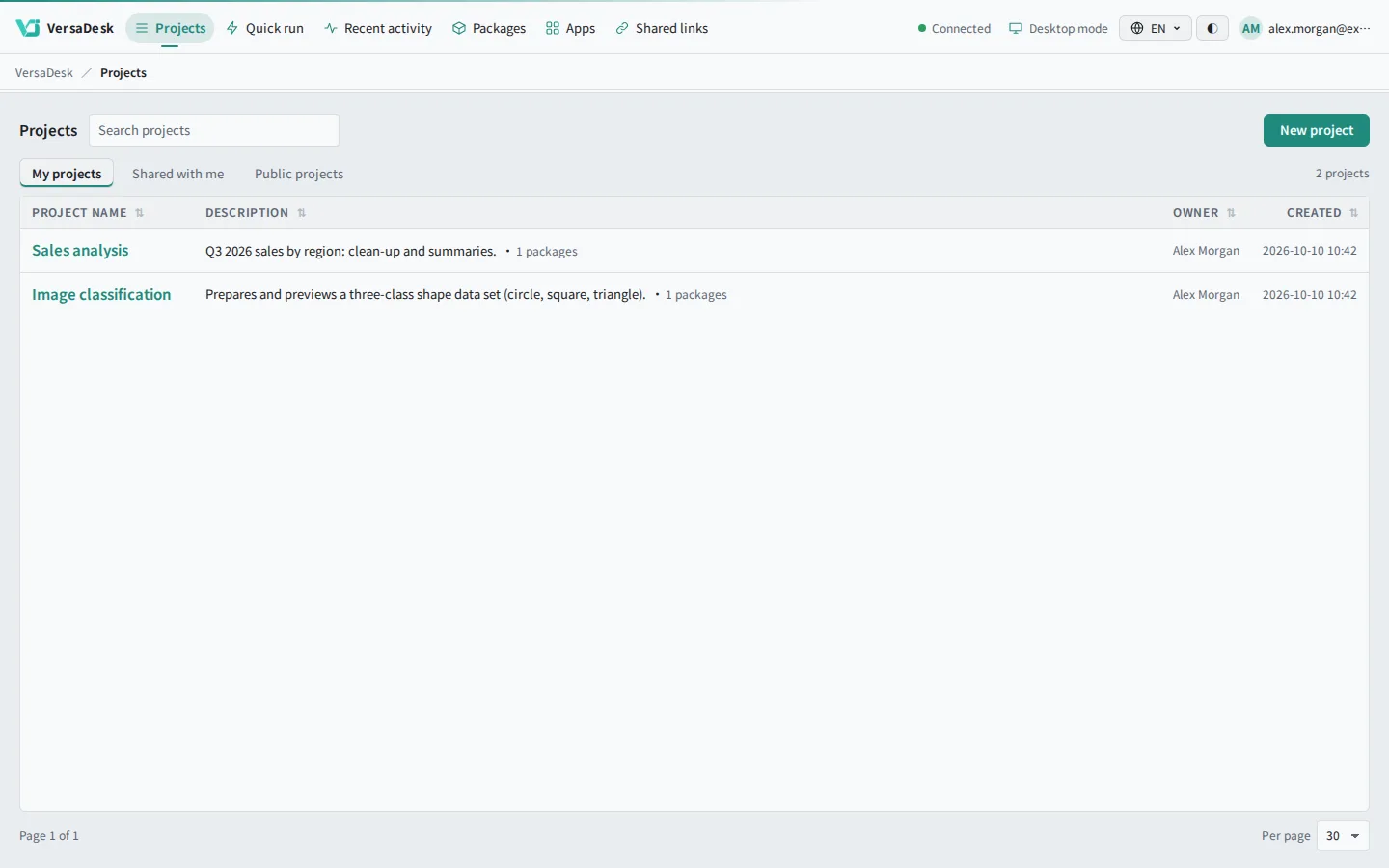Go to Packages section
The image size is (1389, 868).
(x=489, y=28)
